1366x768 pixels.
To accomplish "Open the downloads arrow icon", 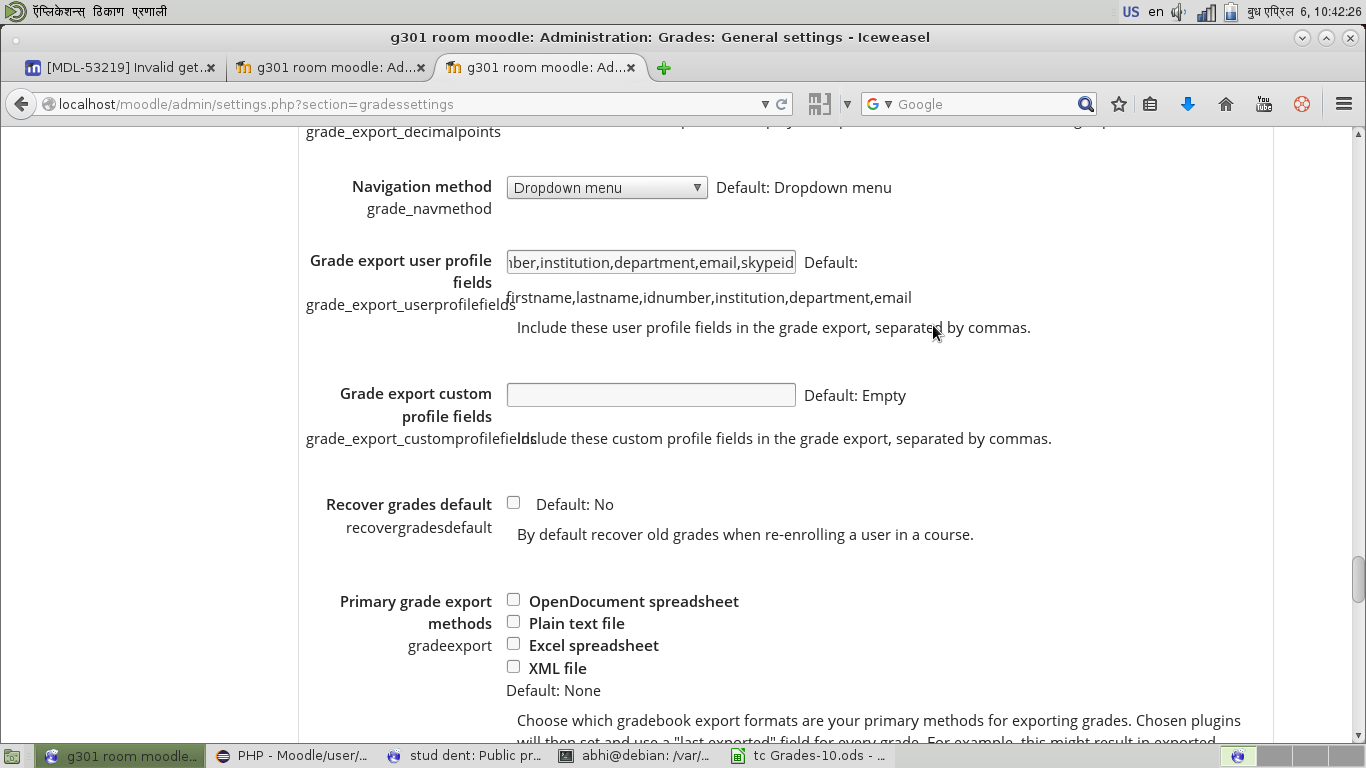I will coord(1188,104).
